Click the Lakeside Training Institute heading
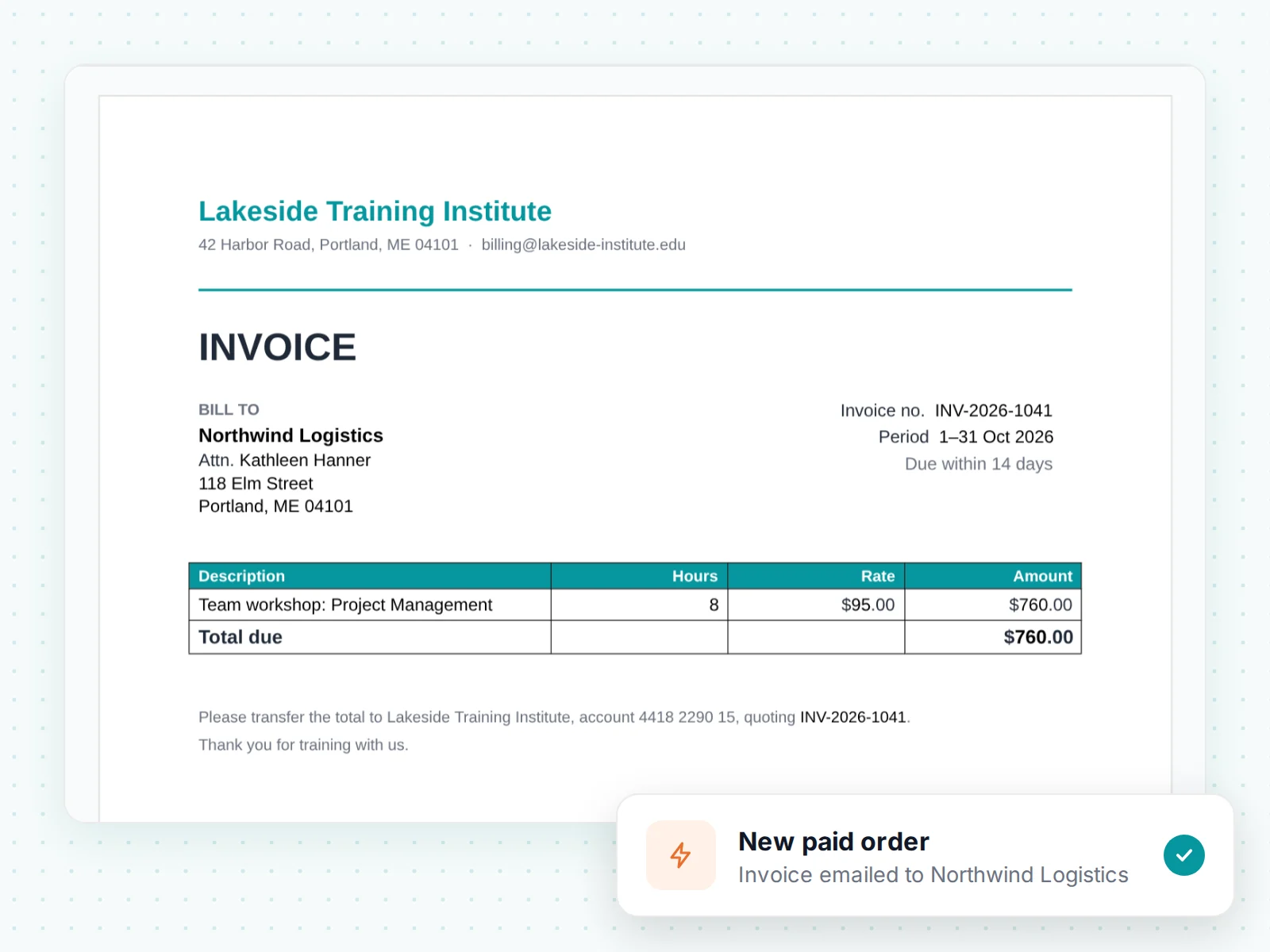This screenshot has height=952, width=1270. pyautogui.click(x=375, y=211)
